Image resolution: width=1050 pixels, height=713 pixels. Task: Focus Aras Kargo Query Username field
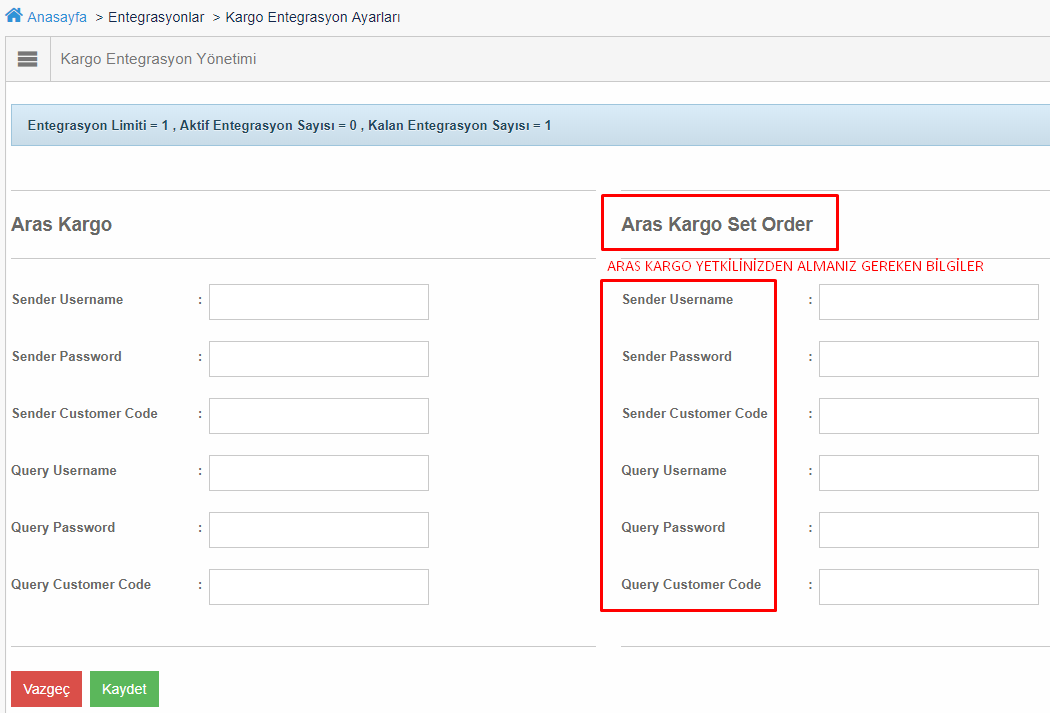(319, 473)
